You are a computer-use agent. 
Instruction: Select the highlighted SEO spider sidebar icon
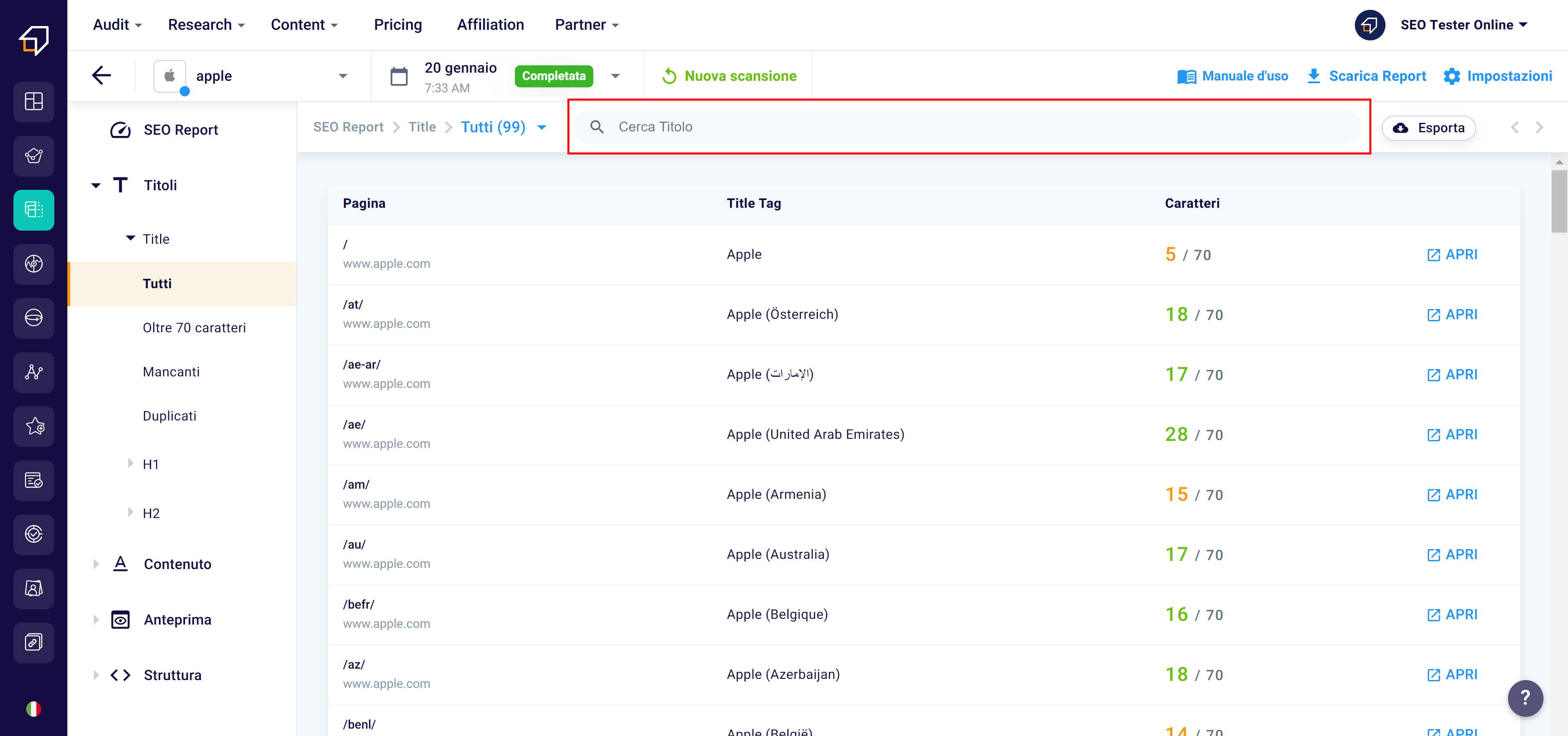tap(33, 210)
